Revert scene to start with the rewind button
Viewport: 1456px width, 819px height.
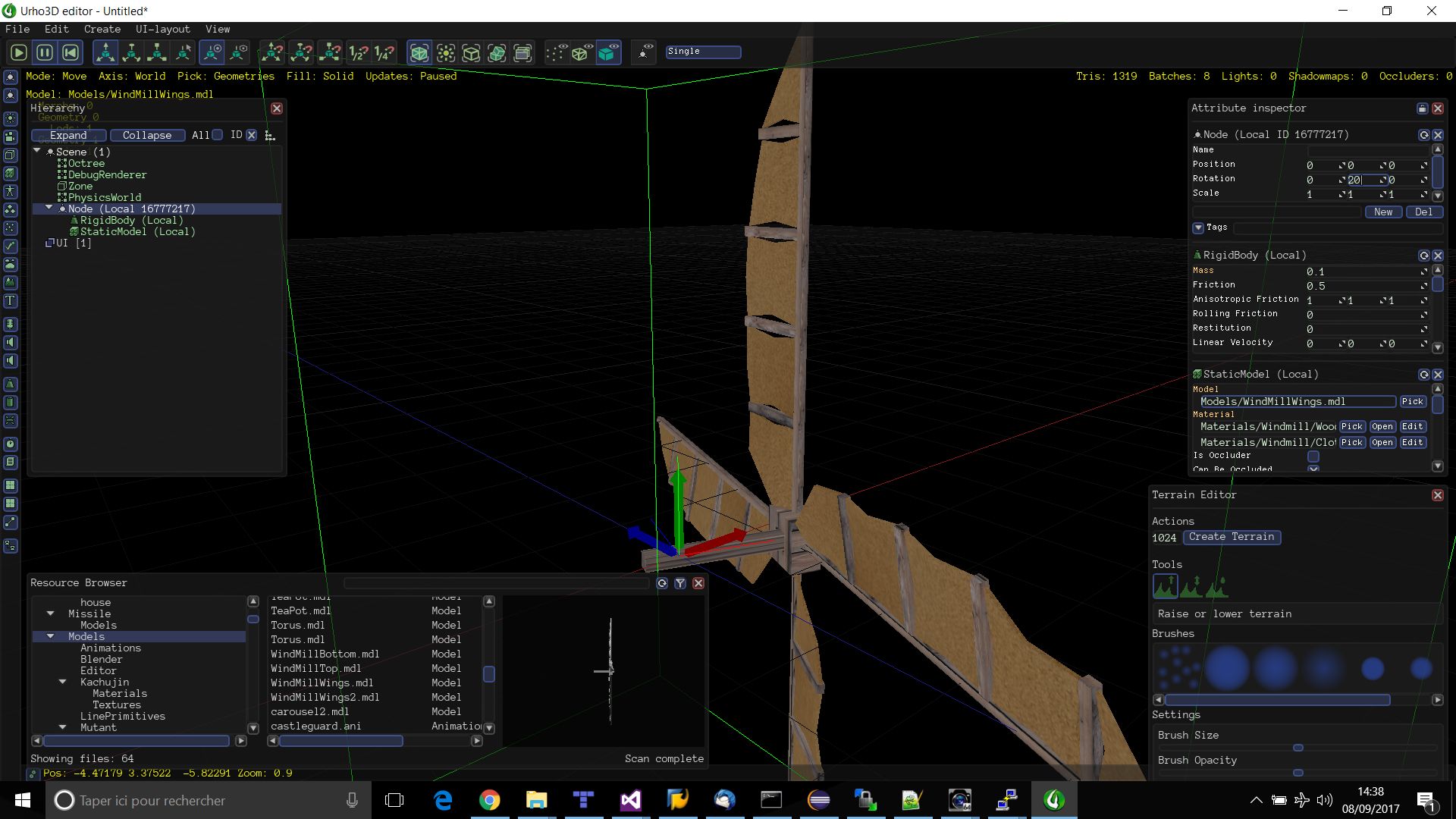point(71,52)
